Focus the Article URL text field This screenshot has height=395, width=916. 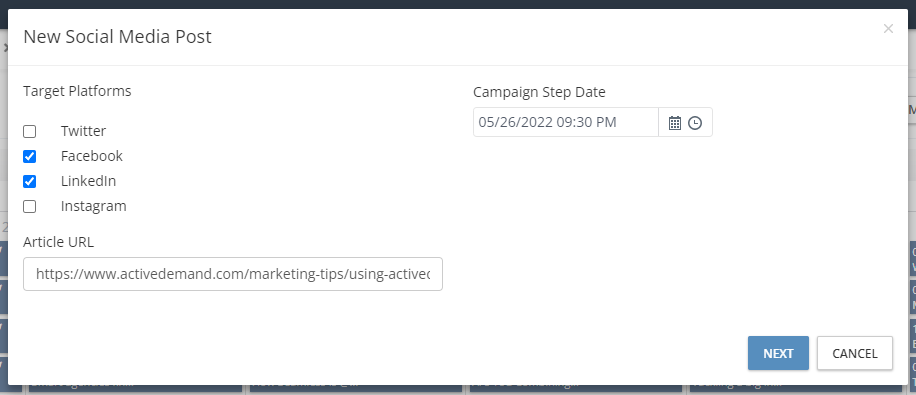pyautogui.click(x=233, y=274)
